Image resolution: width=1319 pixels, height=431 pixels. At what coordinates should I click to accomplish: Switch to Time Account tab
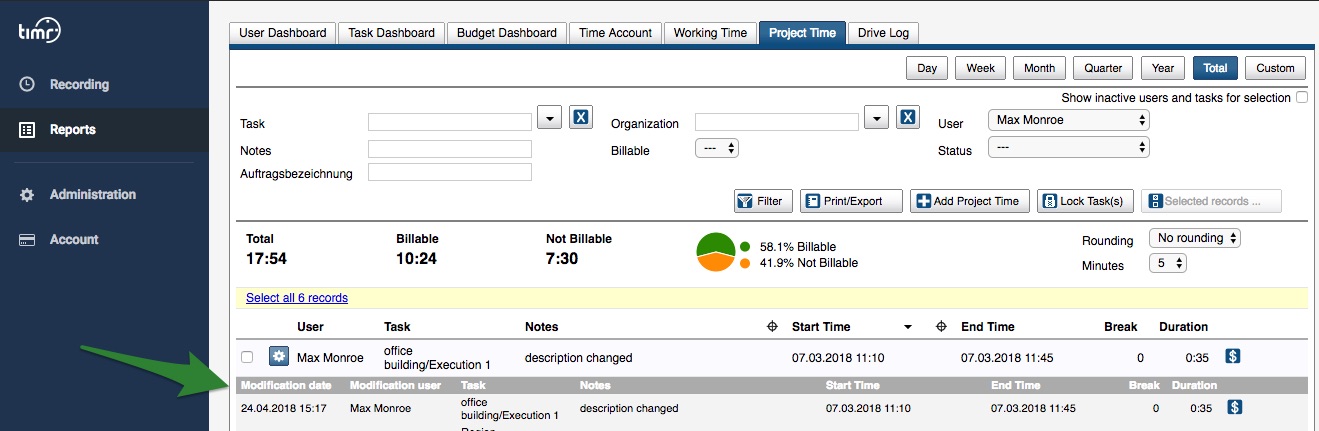coord(616,33)
